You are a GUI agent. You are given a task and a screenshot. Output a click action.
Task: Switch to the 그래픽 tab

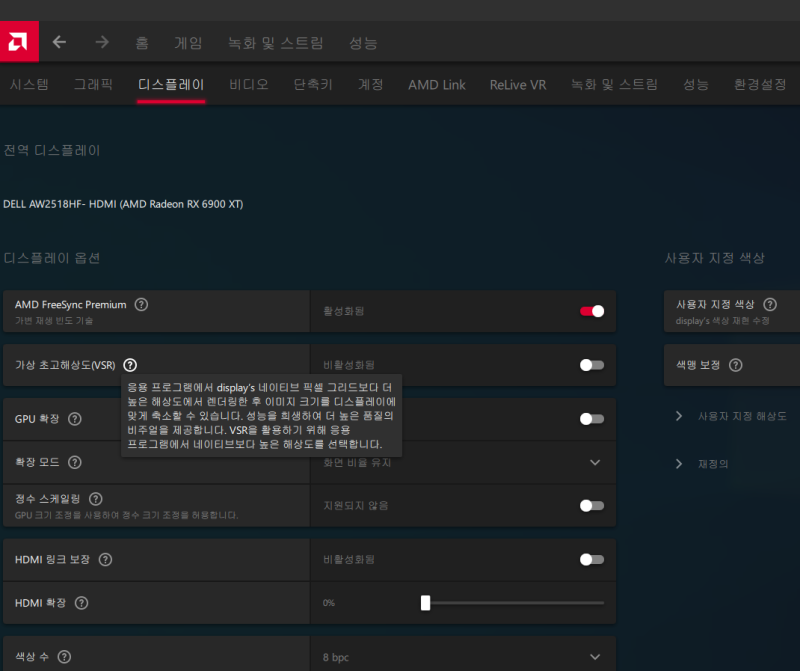point(93,85)
